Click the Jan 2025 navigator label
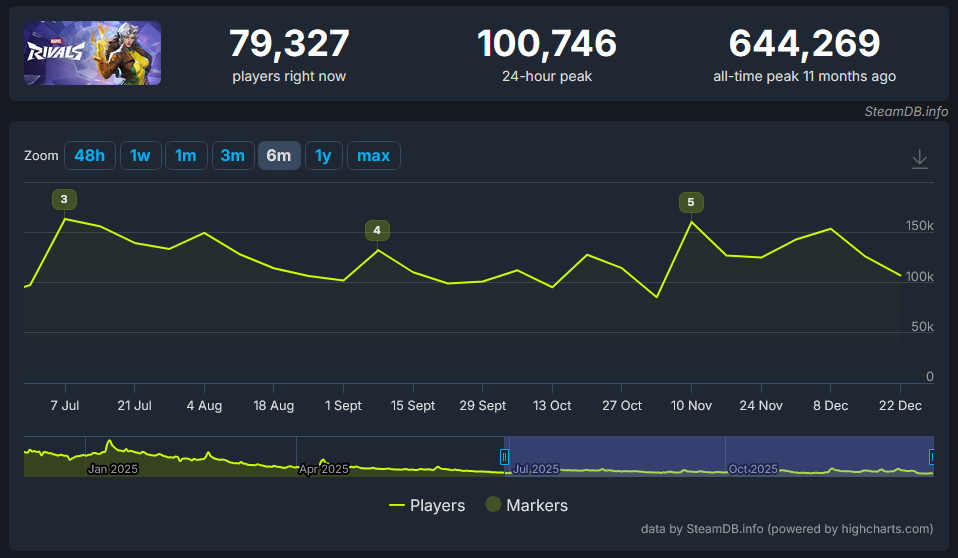Image resolution: width=958 pixels, height=558 pixels. (x=112, y=469)
